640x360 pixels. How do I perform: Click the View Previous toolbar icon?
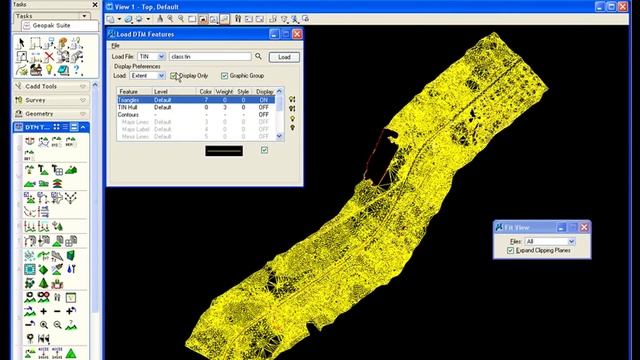[249, 19]
